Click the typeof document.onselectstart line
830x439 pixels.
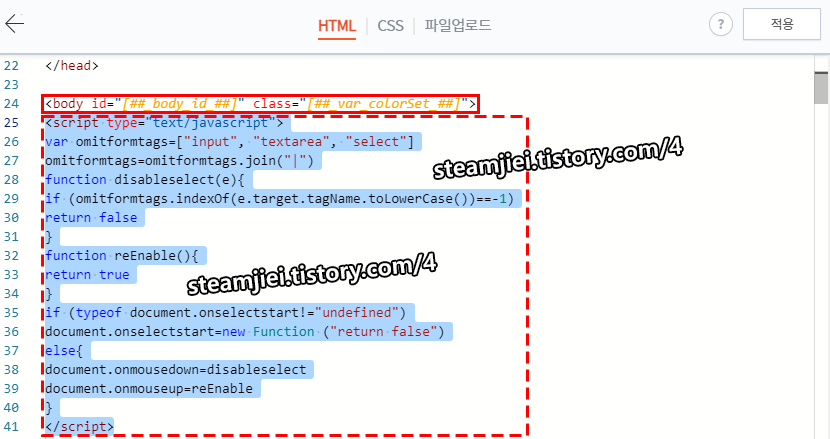225,312
